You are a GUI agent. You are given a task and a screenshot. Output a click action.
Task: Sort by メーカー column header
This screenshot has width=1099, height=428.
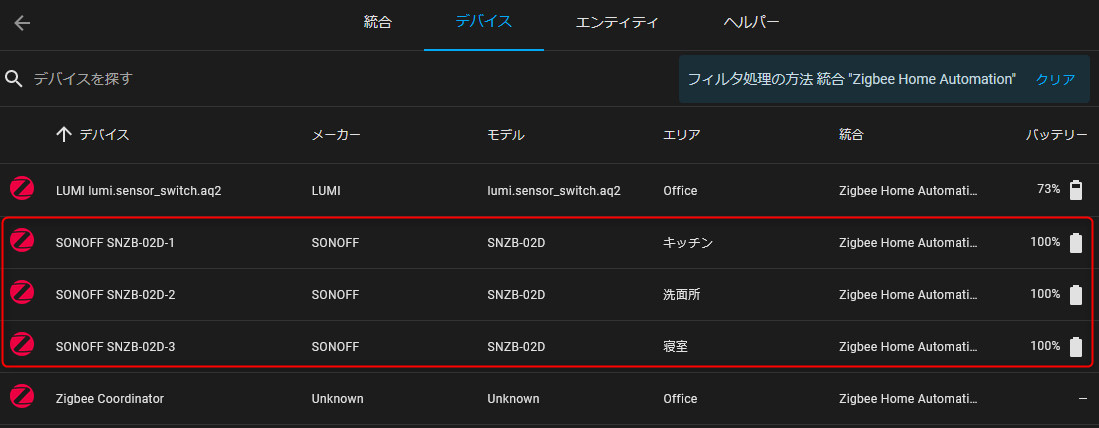coord(336,135)
